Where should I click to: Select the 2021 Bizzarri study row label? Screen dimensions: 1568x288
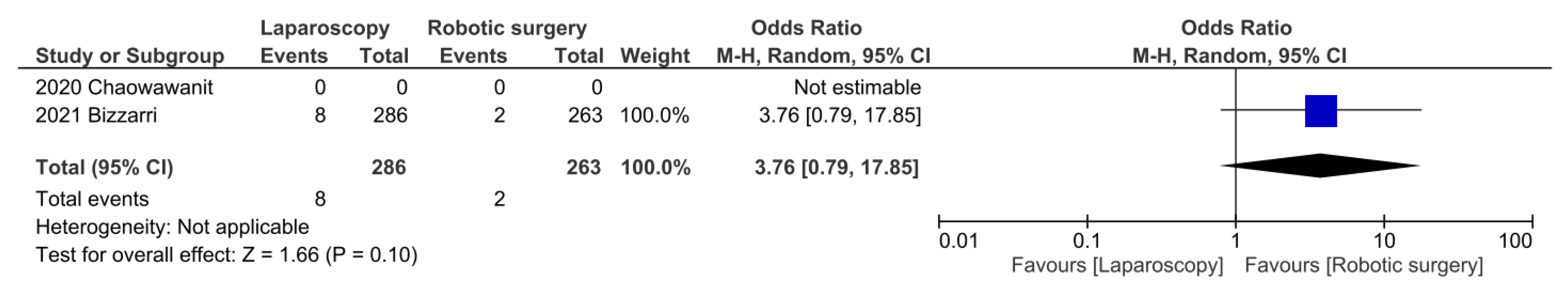tap(96, 115)
